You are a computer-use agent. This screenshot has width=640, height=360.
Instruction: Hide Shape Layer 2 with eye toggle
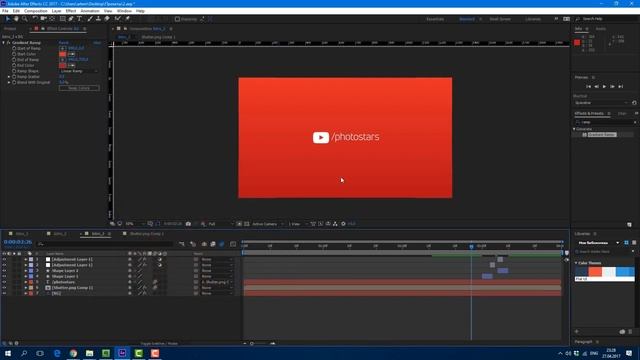click(x=4, y=271)
